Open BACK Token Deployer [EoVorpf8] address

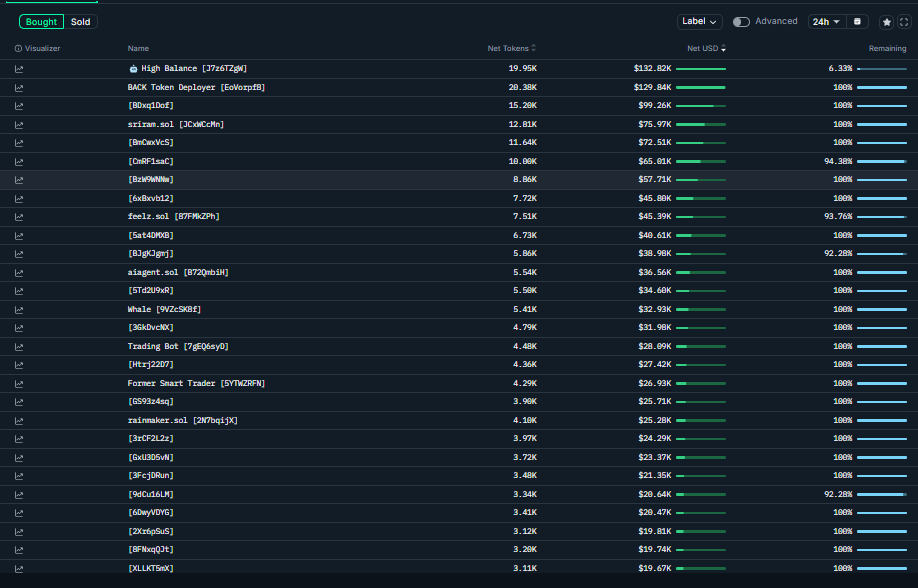pos(196,87)
